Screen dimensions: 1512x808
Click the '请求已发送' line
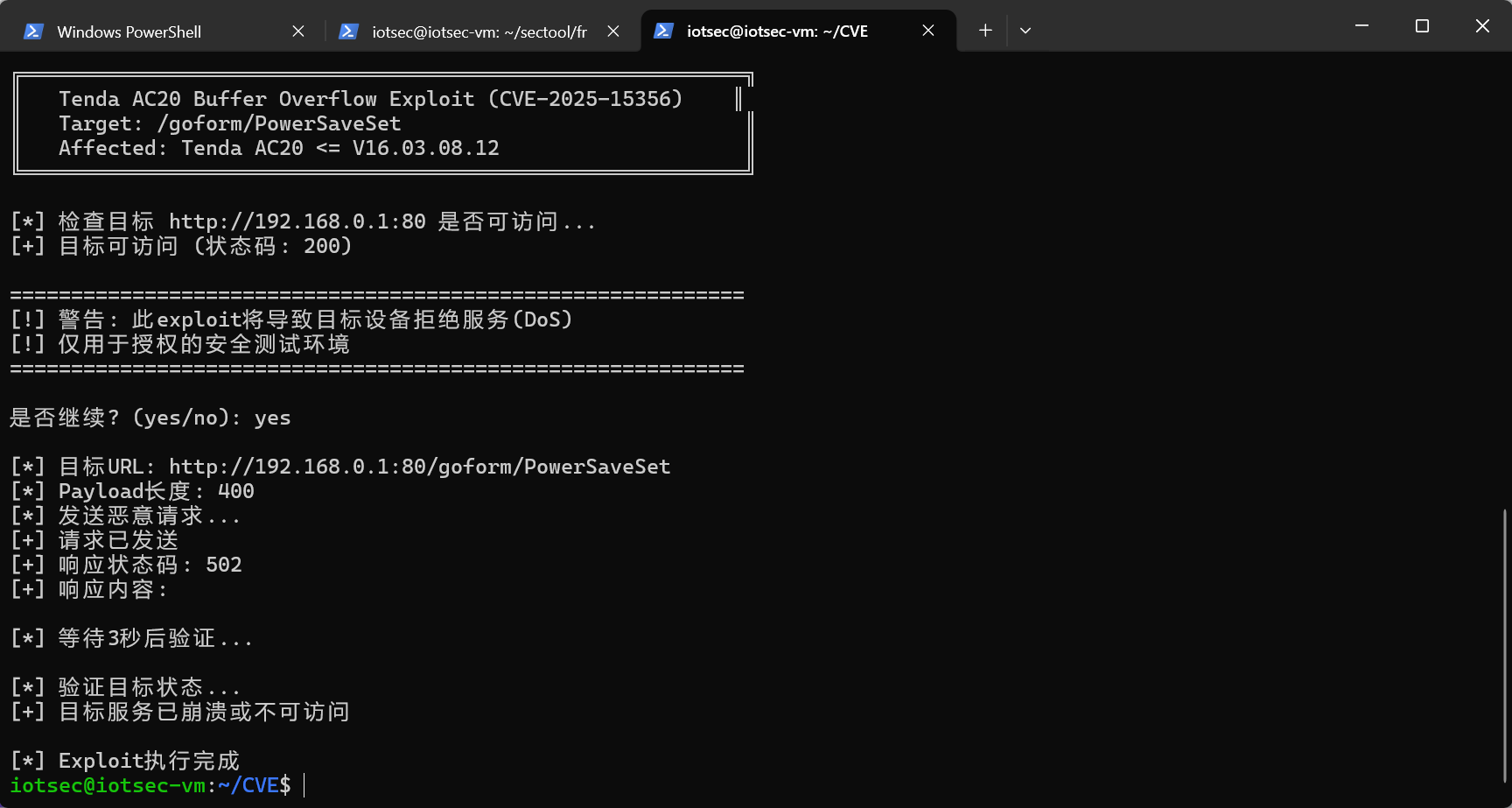[94, 540]
